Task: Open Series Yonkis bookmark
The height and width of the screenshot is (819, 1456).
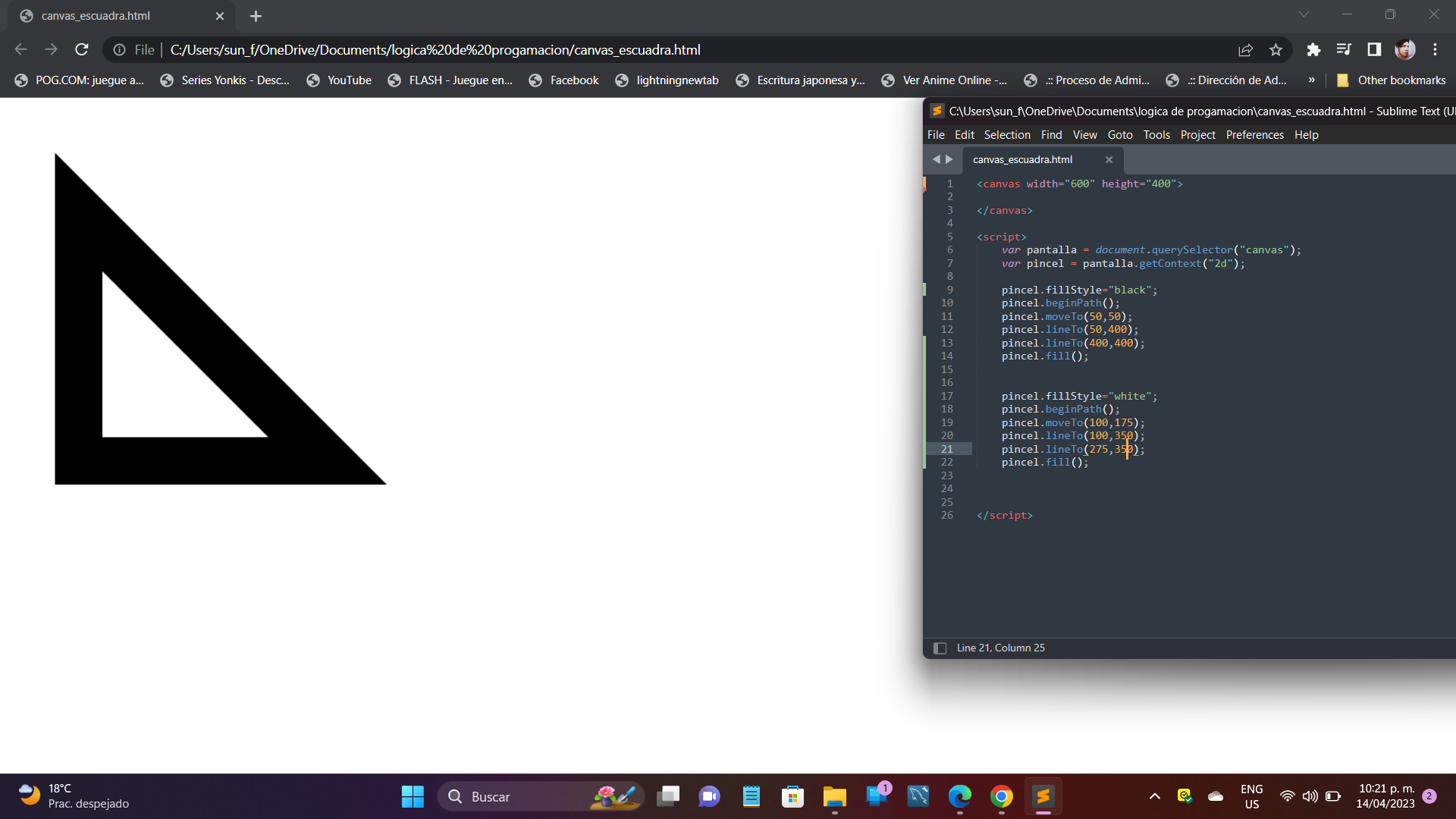Action: pos(225,80)
